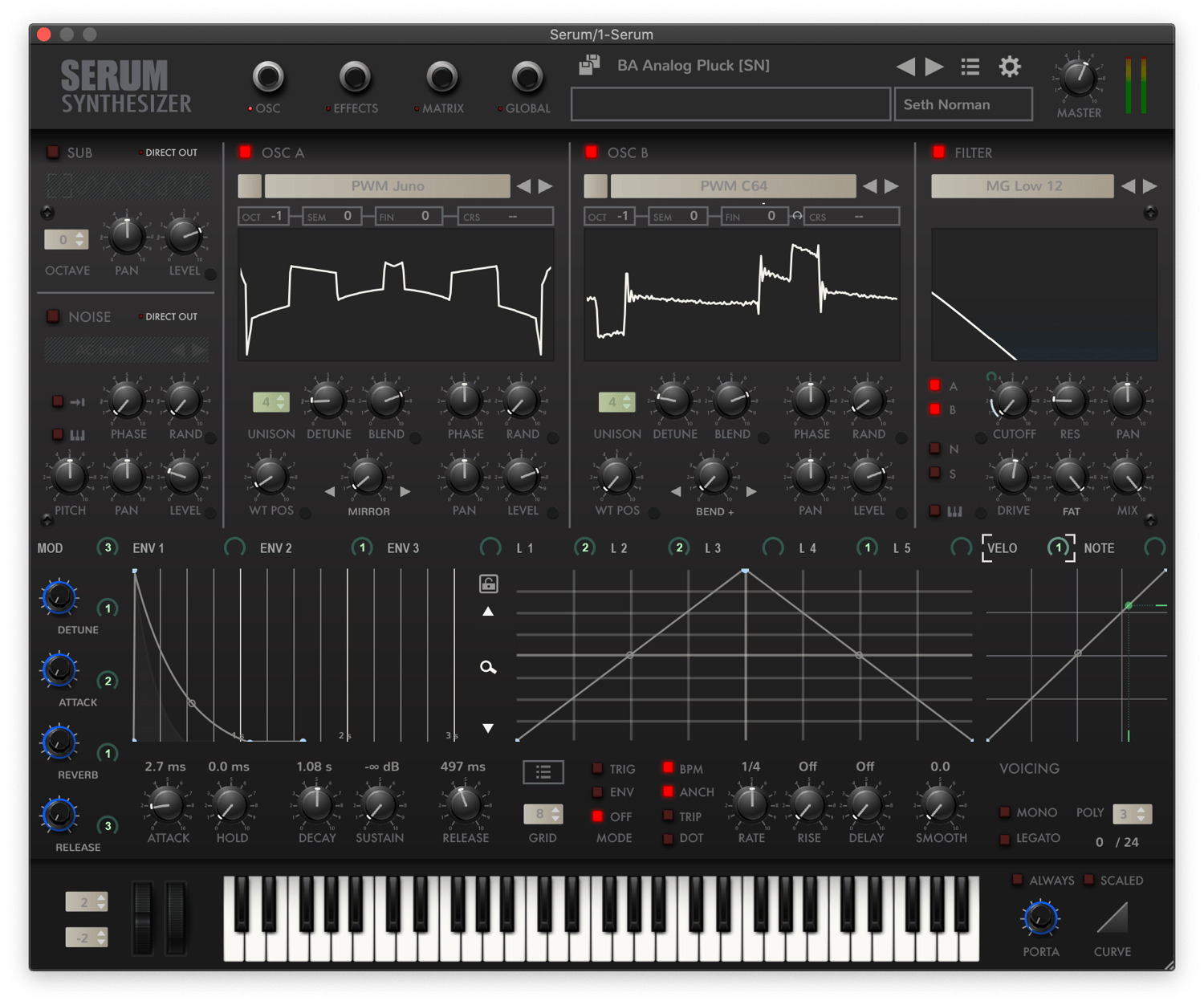Toggle filter routing for noise N
This screenshot has width=1204, height=1005.
934,448
